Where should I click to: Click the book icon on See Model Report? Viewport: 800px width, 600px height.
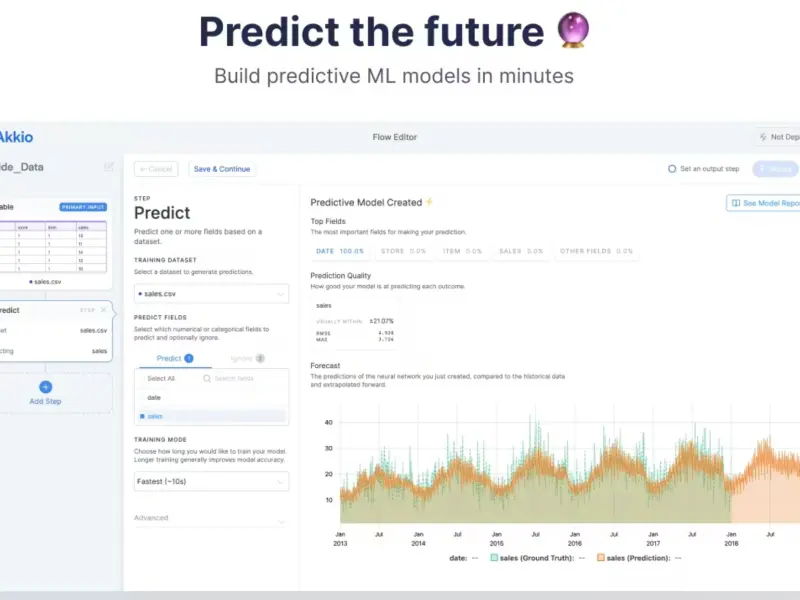point(736,203)
